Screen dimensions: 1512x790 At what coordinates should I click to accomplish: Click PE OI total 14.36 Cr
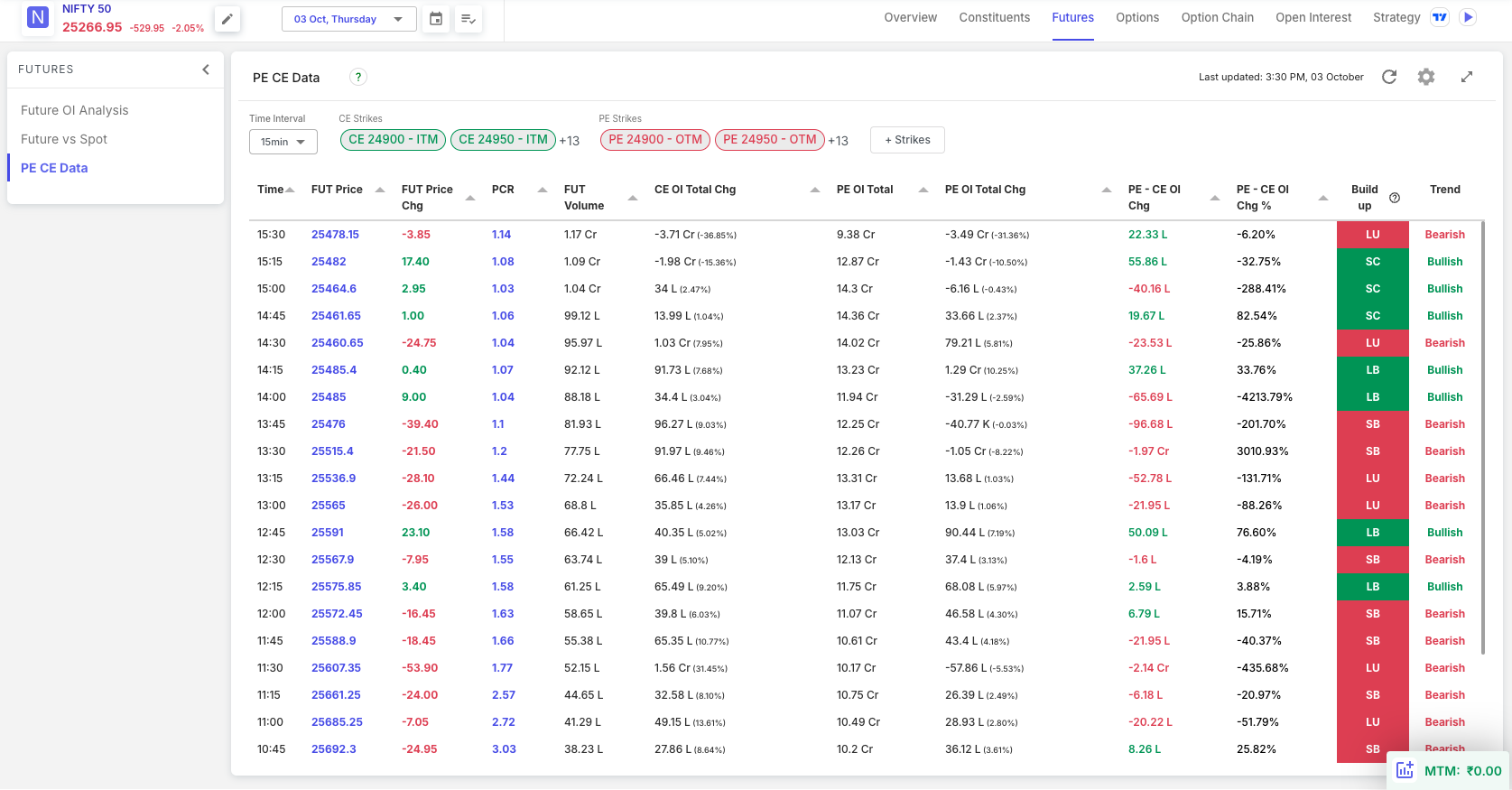(x=858, y=316)
